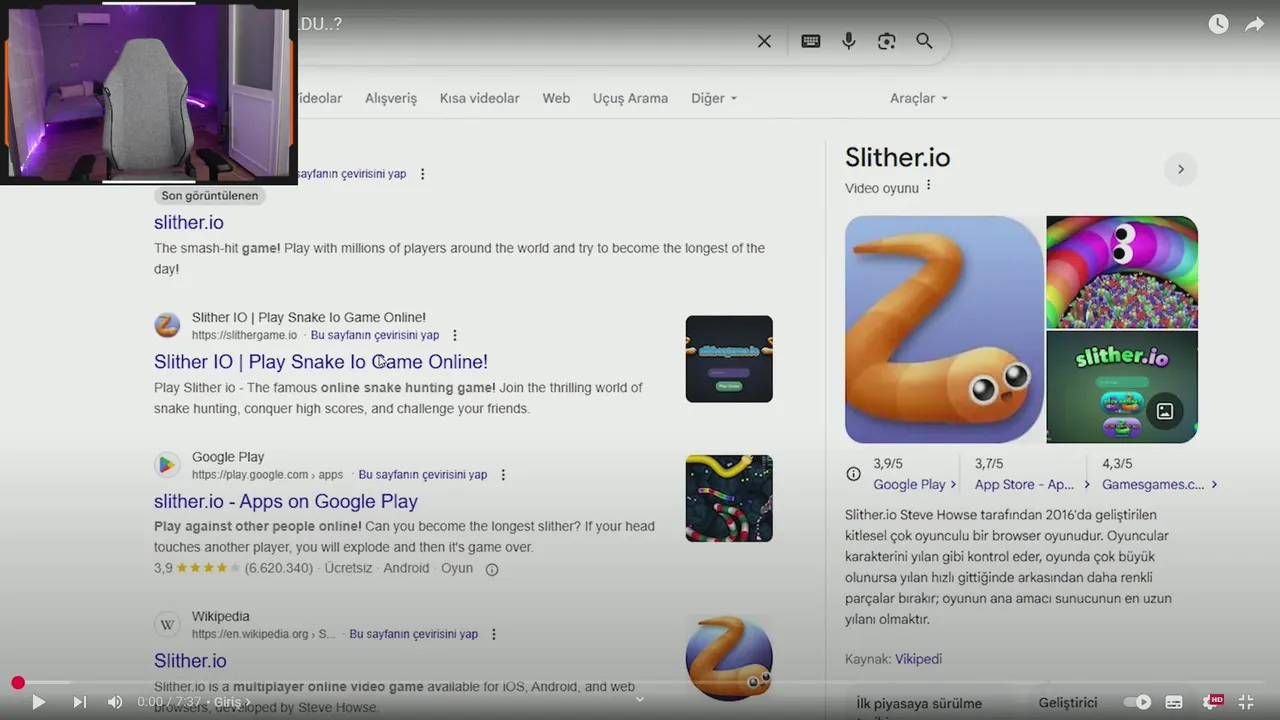Screen dimensions: 1280x720
Task: Click the info icon next to Oyun
Action: point(492,569)
